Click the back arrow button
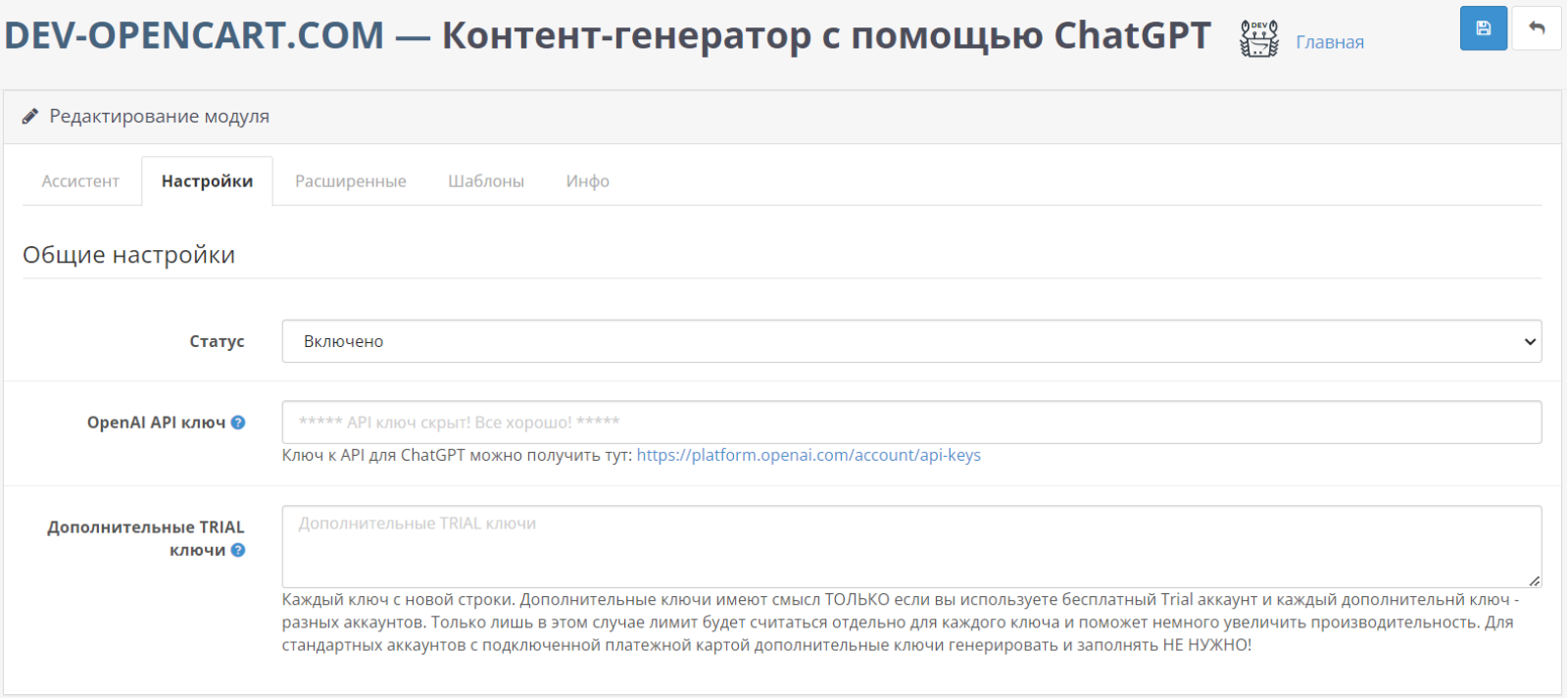Viewport: 1568px width, 699px height. [1537, 28]
